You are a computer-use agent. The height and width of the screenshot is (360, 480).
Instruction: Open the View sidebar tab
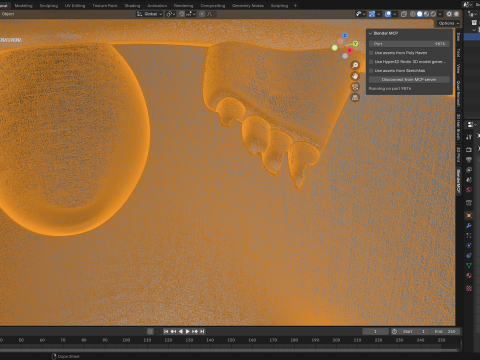(x=458, y=69)
